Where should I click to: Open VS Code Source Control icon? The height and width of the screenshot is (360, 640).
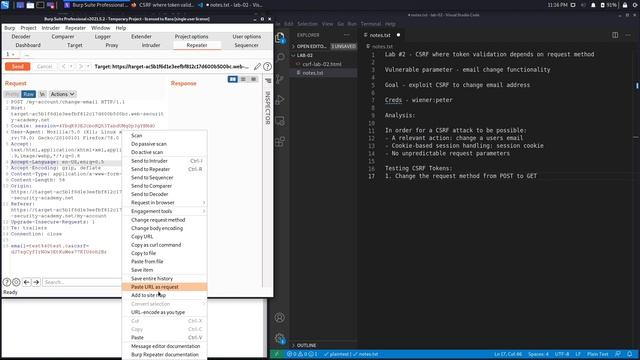[280, 78]
